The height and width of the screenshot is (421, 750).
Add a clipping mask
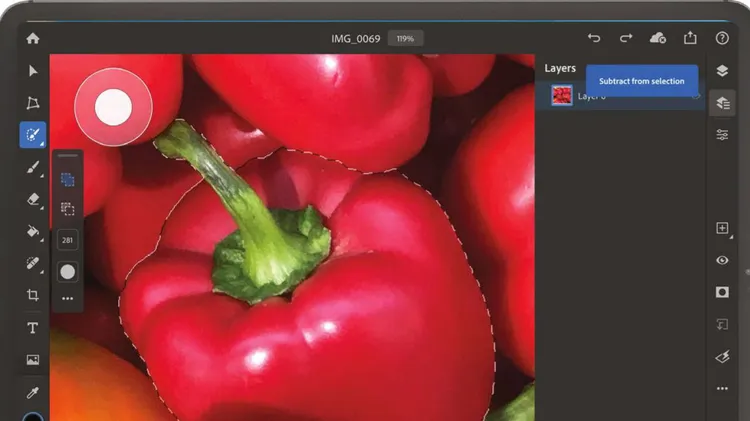[x=722, y=324]
